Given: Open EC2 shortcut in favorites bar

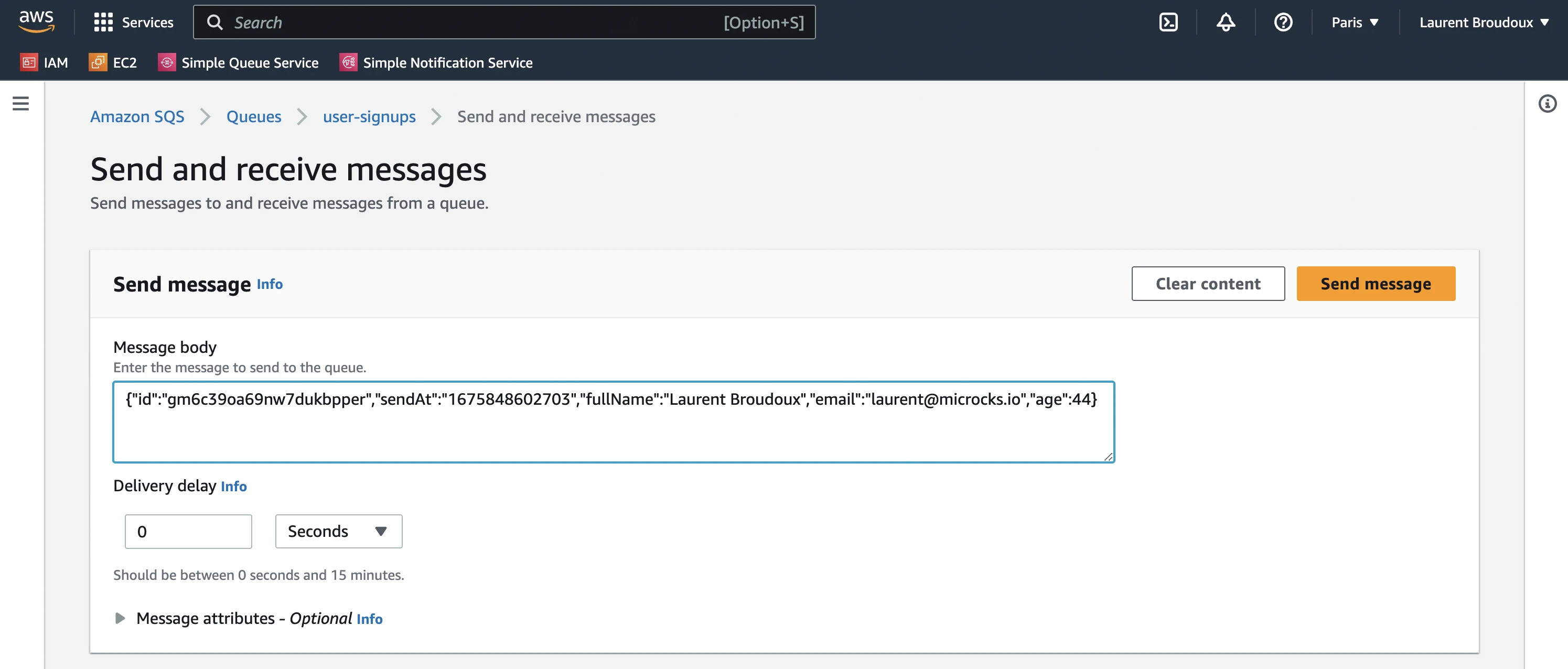Looking at the screenshot, I should click(x=113, y=63).
